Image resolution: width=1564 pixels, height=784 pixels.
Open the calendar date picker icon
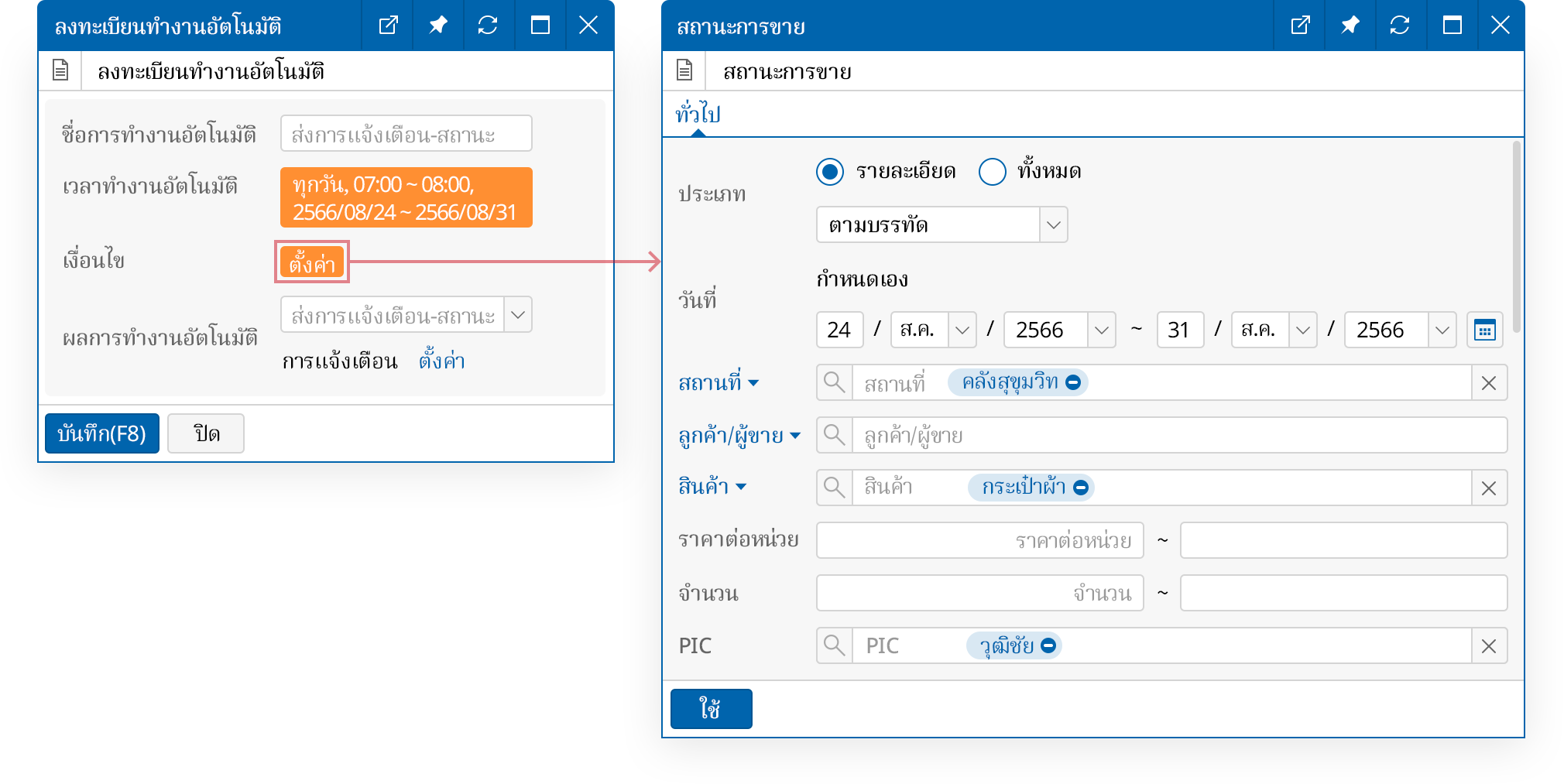click(x=1484, y=330)
